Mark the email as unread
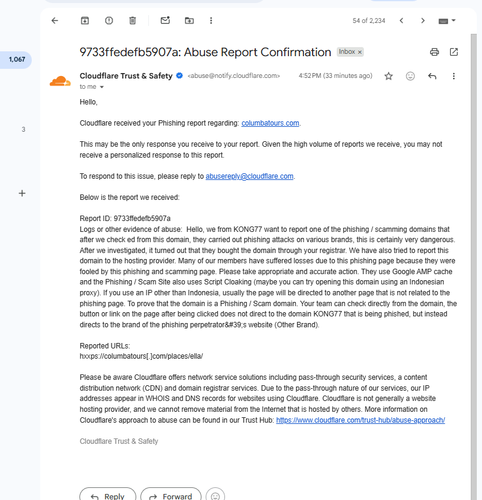The width and height of the screenshot is (482, 500). [x=165, y=21]
